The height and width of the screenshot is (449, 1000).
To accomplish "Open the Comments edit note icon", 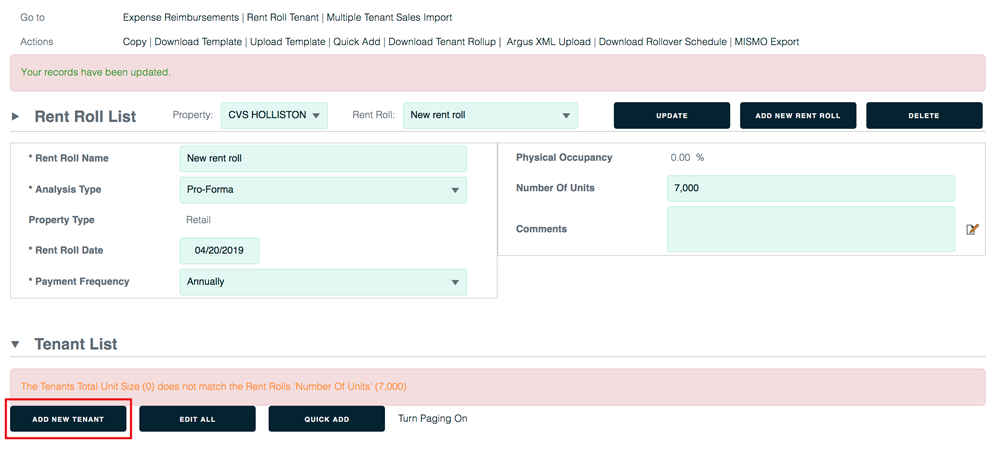I will 973,230.
